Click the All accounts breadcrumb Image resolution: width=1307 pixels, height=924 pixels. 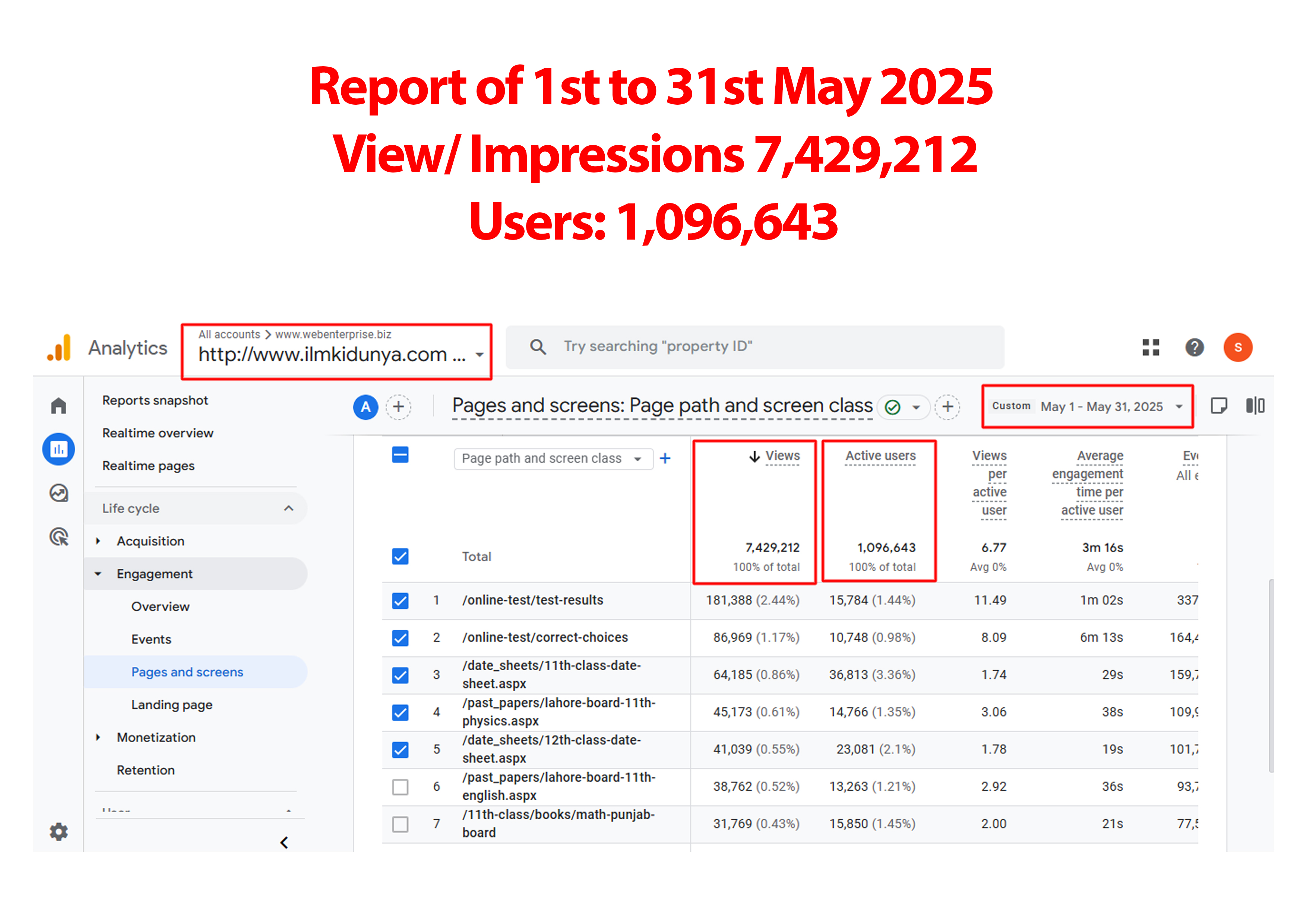[x=229, y=334]
